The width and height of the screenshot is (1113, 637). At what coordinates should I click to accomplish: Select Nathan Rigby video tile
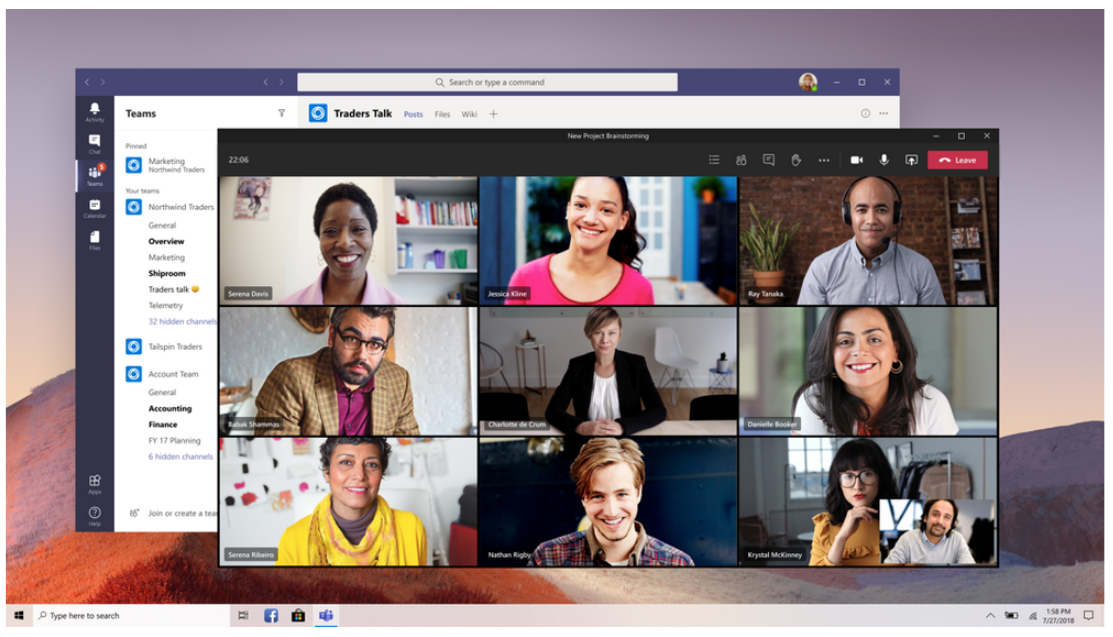608,501
